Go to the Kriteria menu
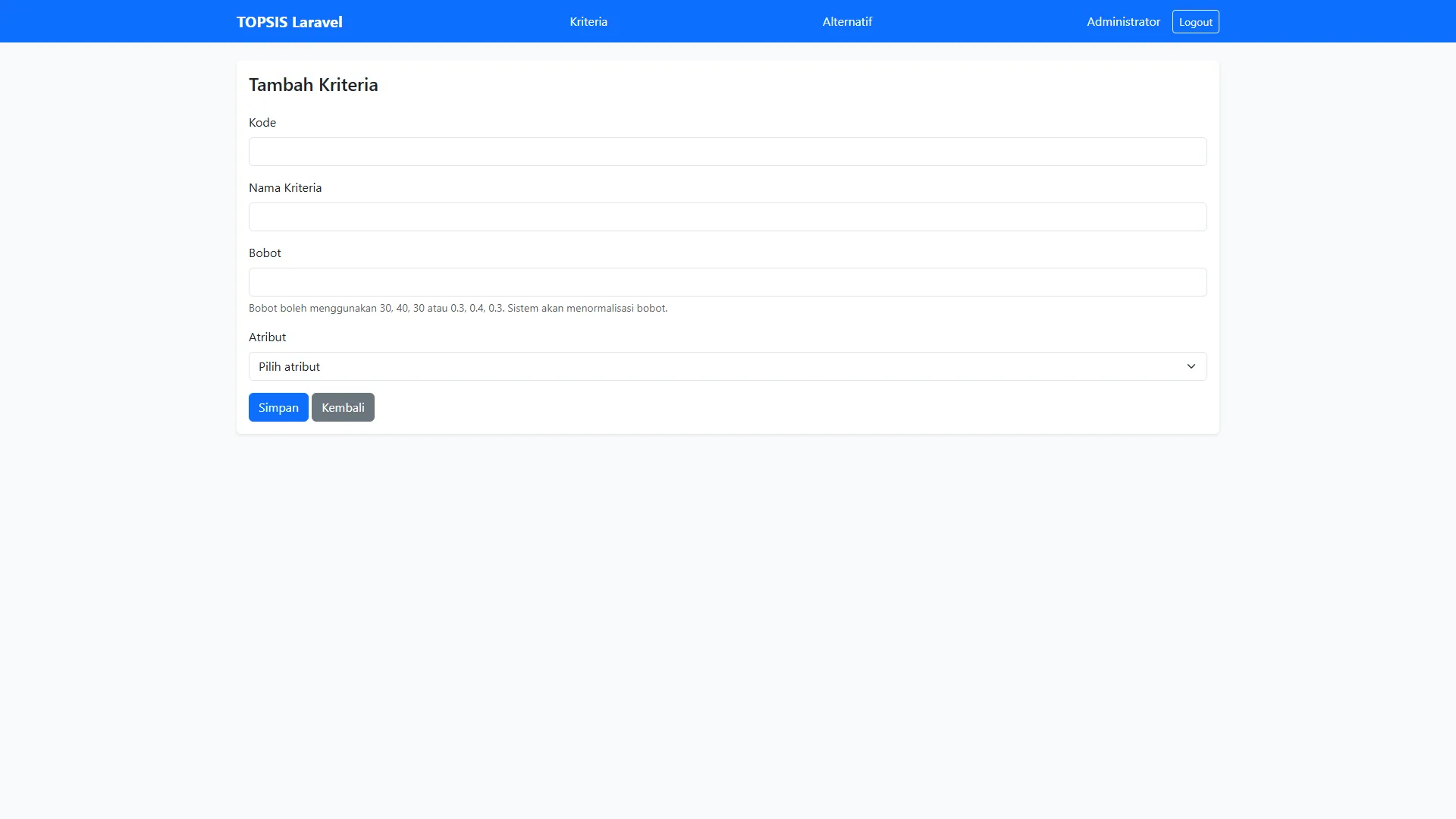The width and height of the screenshot is (1456, 819). click(x=588, y=22)
